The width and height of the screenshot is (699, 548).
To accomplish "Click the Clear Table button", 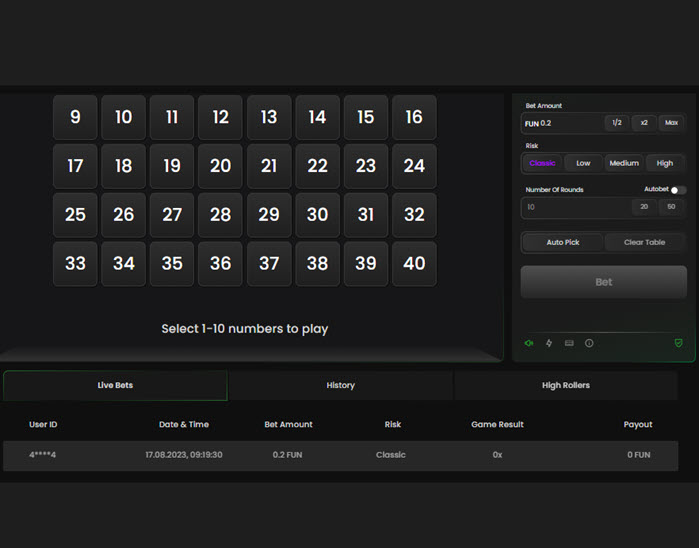I will 645,242.
